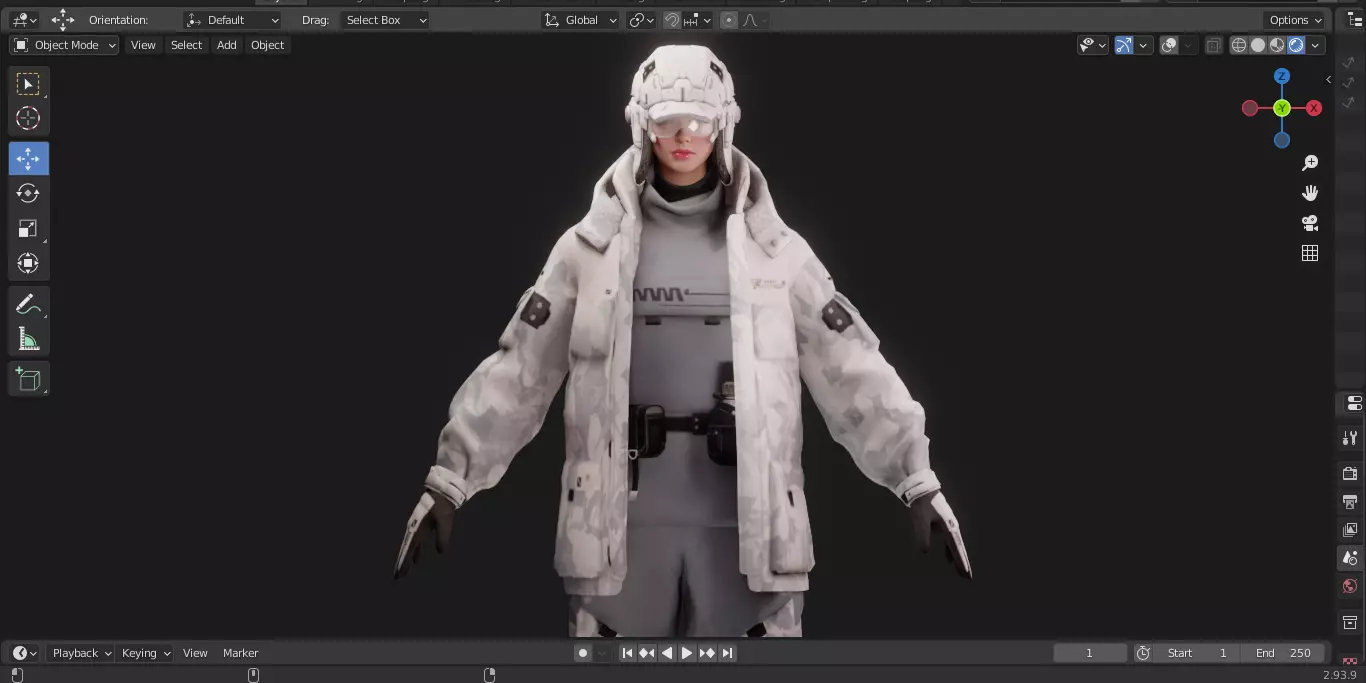Open object visibility and selectability dropdown
The height and width of the screenshot is (683, 1366).
(x=1092, y=45)
